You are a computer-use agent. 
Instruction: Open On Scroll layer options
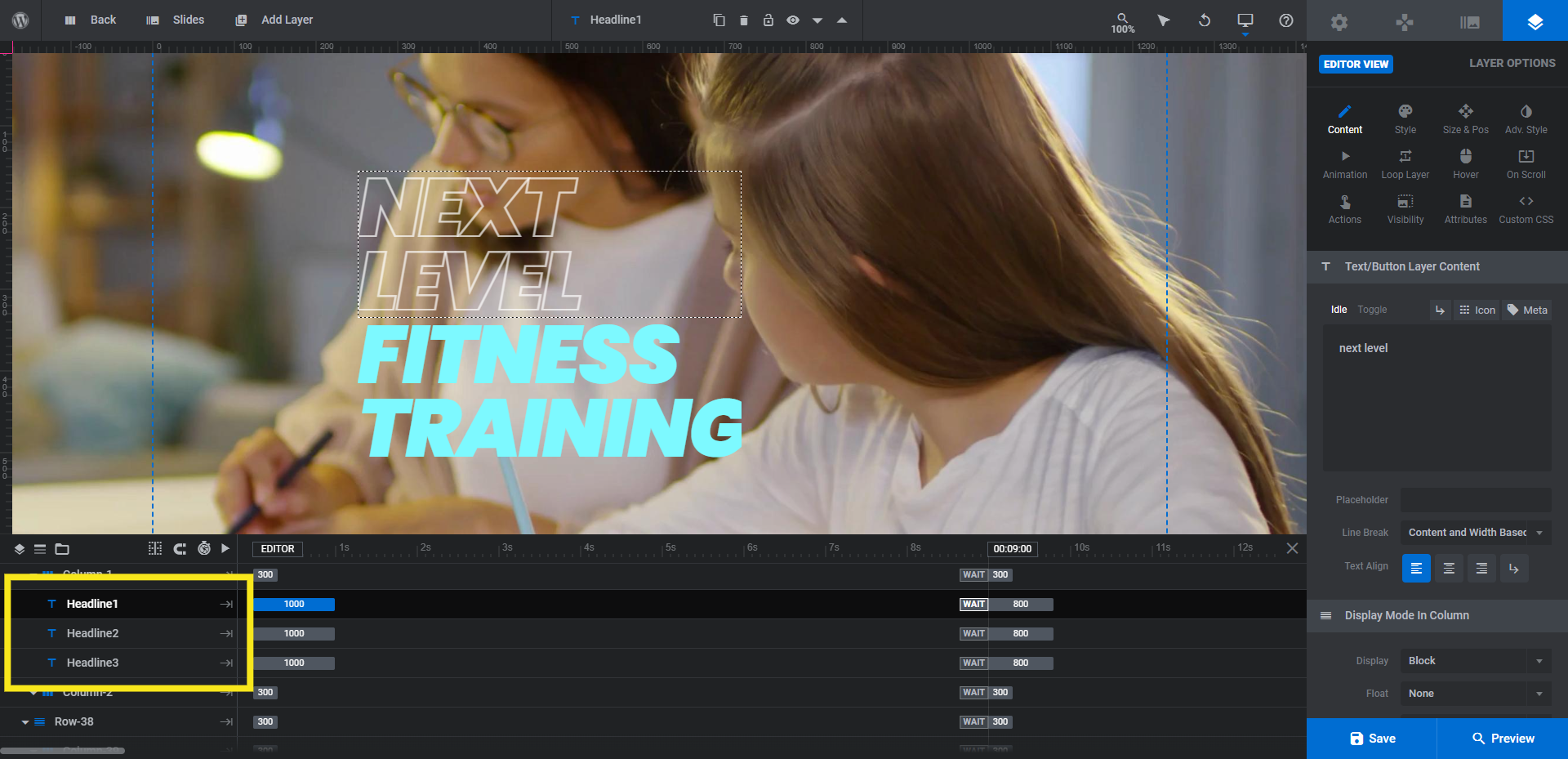click(1526, 164)
